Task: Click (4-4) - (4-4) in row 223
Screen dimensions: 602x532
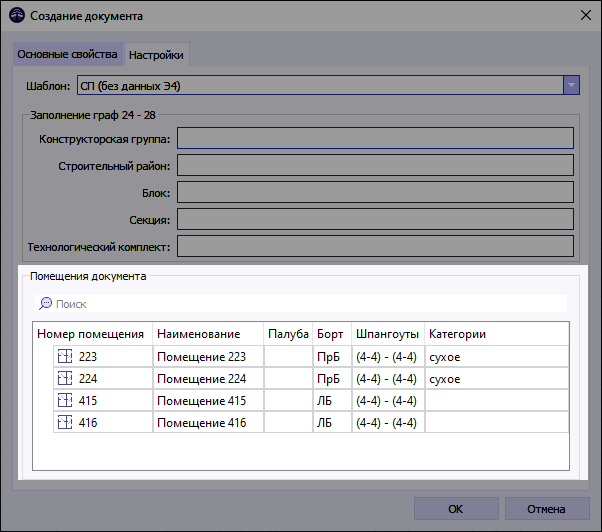Action: tap(386, 357)
